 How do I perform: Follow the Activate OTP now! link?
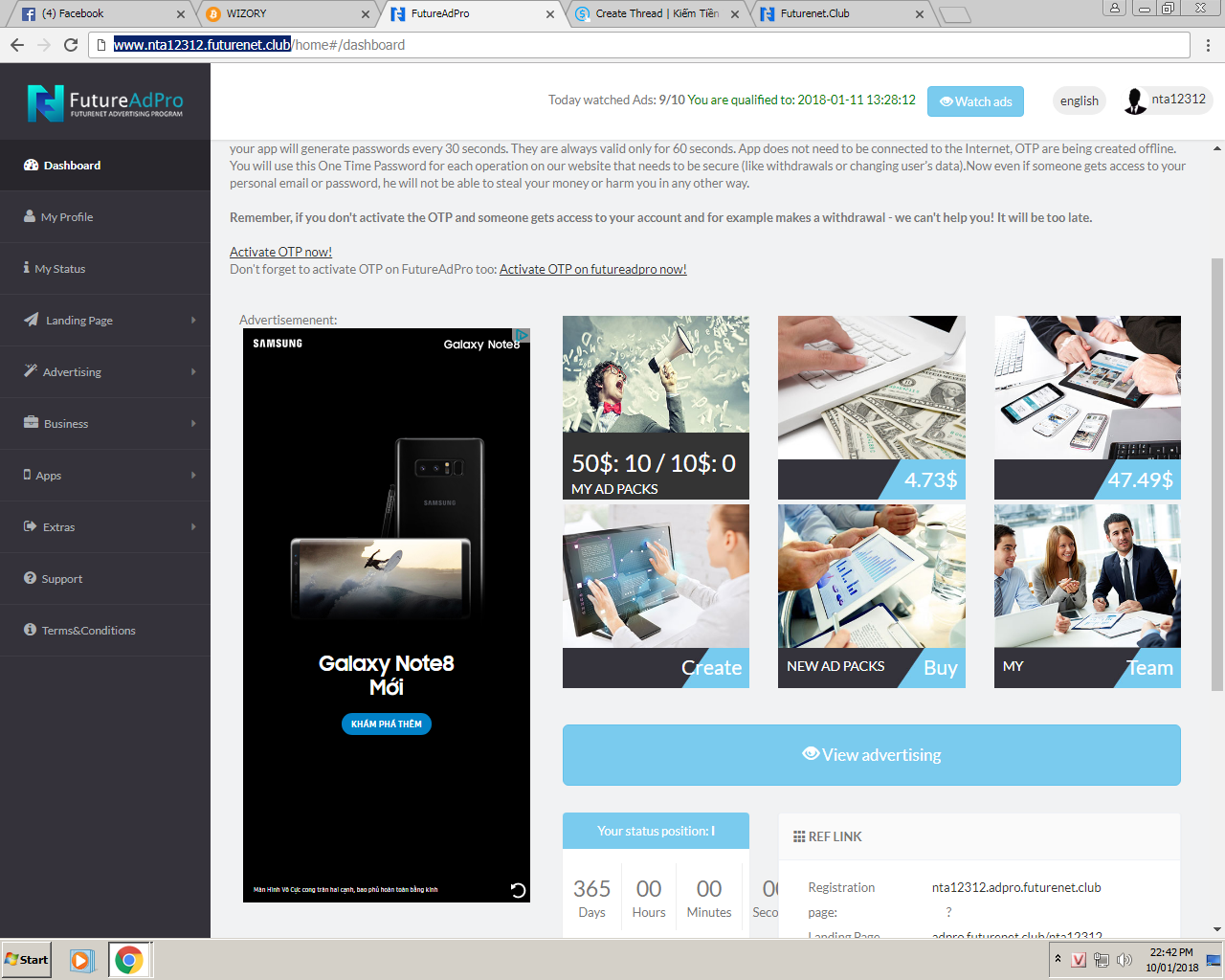click(x=280, y=252)
